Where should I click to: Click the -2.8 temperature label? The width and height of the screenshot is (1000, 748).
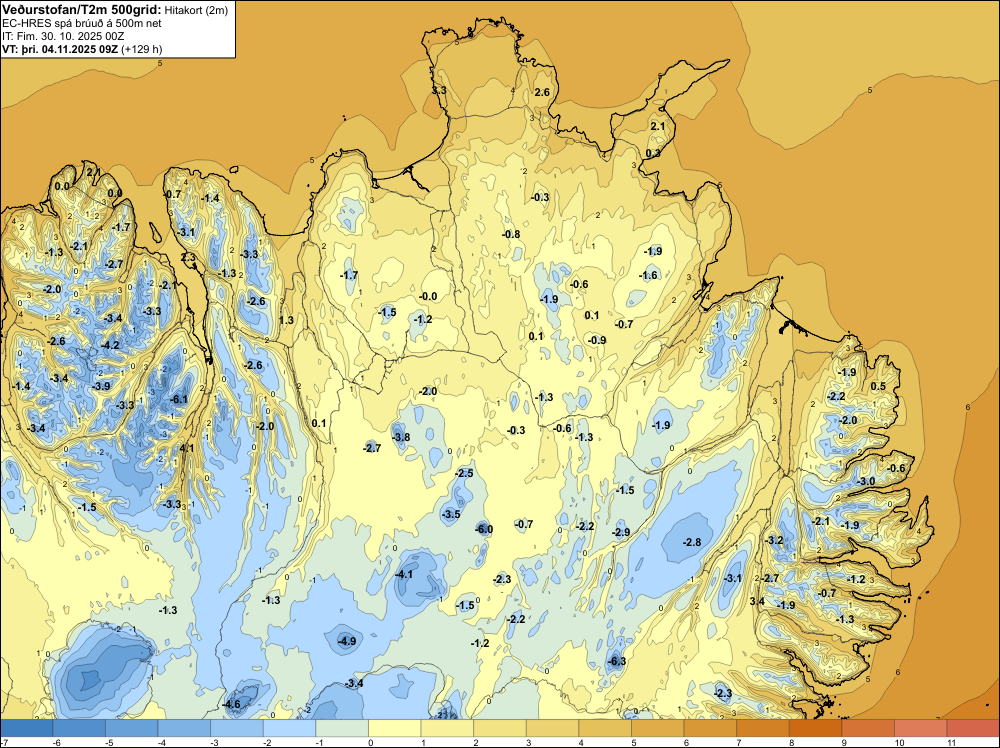point(692,542)
